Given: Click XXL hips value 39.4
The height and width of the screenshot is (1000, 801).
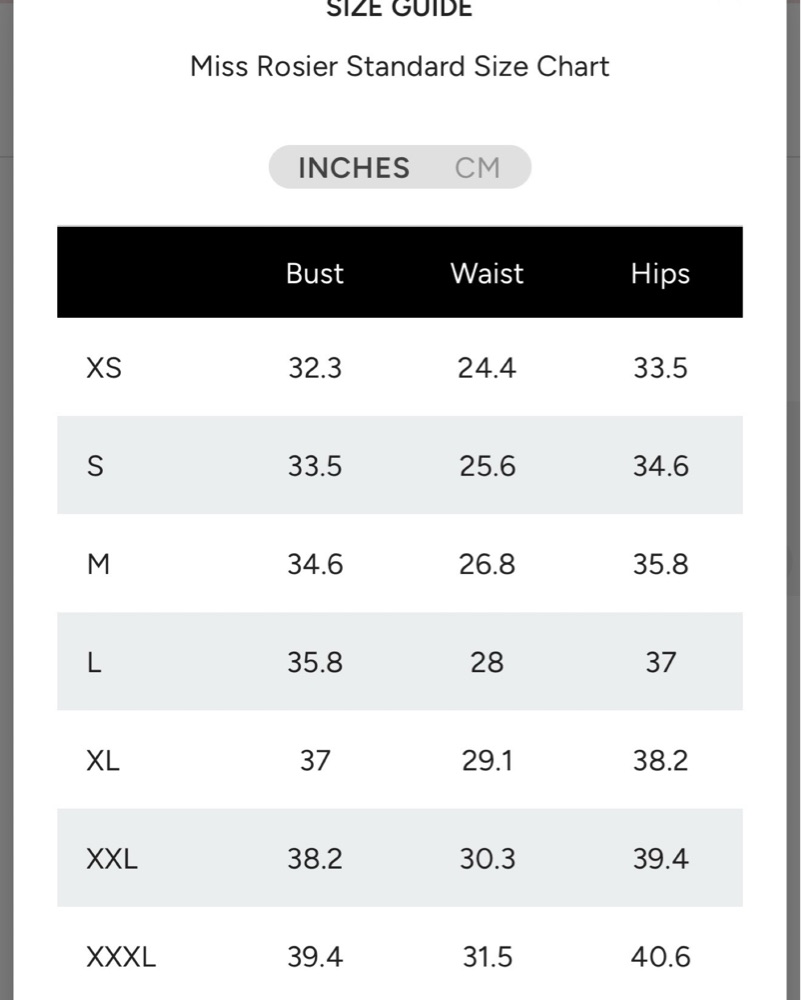Looking at the screenshot, I should tap(661, 859).
